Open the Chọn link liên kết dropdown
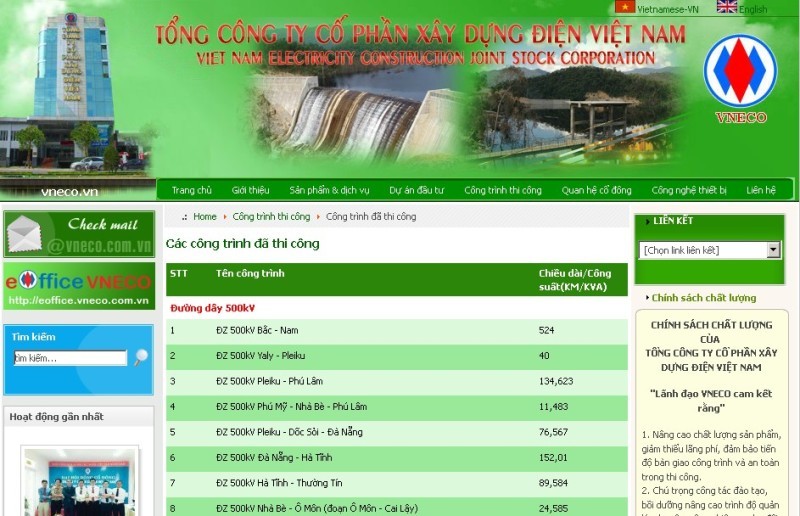This screenshot has height=516, width=800. pos(710,250)
